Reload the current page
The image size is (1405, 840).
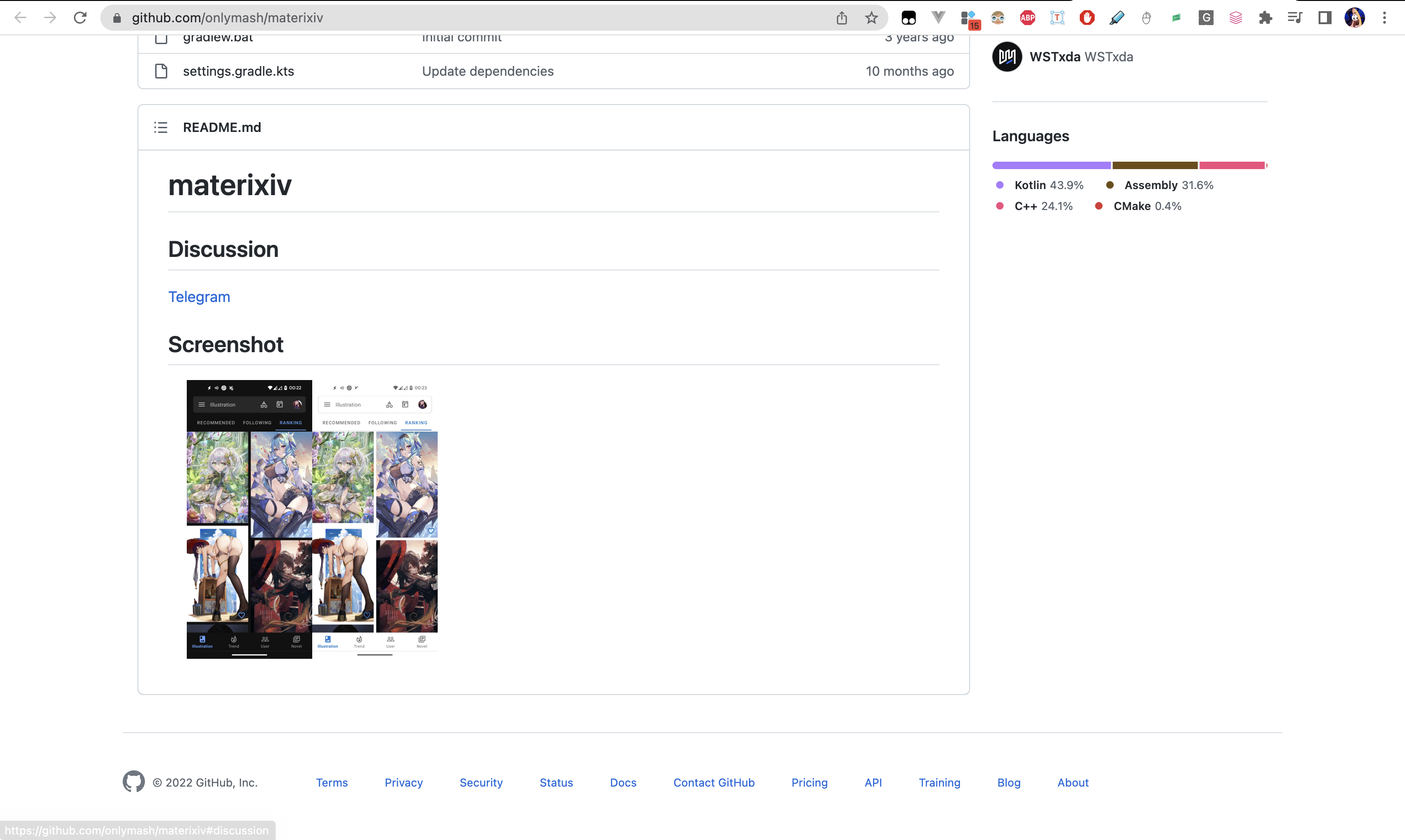tap(80, 18)
